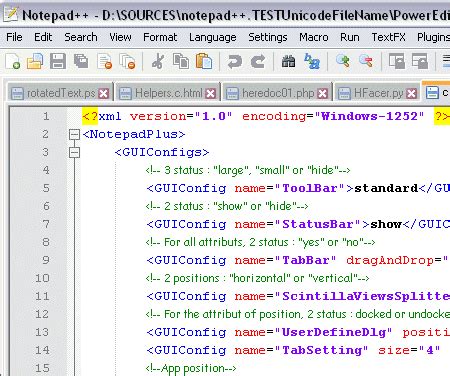The height and width of the screenshot is (376, 450).
Task: Click the Replace toolbar icon
Action: [x=312, y=62]
